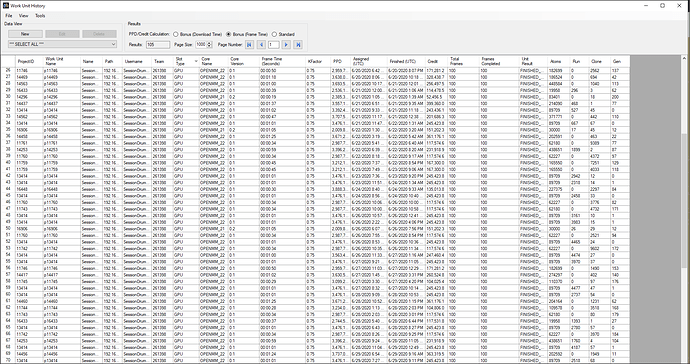Sort by Clone column header
Image resolution: width=690 pixels, height=364 pixels.
(x=600, y=61)
